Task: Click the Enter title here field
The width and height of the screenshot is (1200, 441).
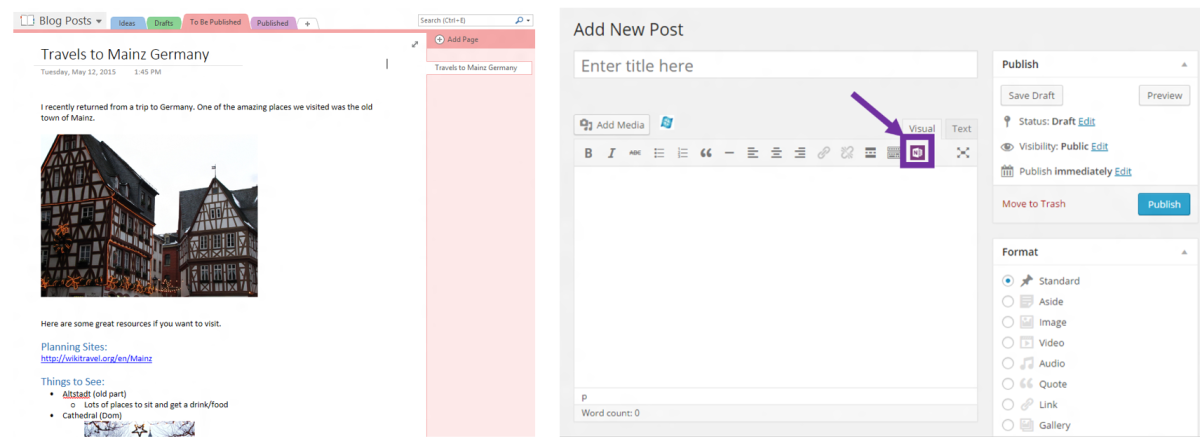Action: [775, 66]
